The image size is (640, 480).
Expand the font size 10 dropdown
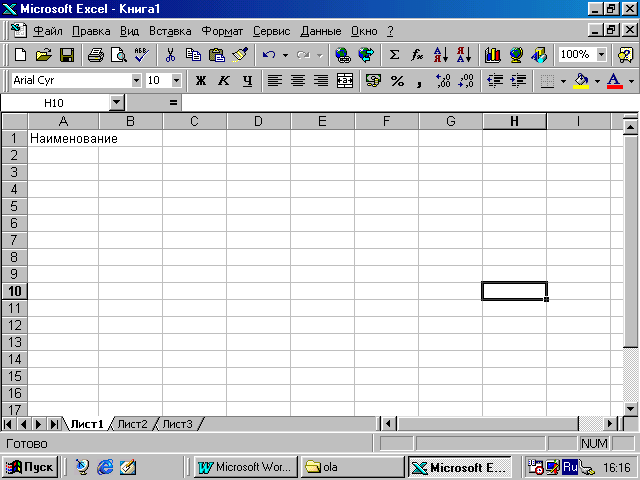pos(176,80)
